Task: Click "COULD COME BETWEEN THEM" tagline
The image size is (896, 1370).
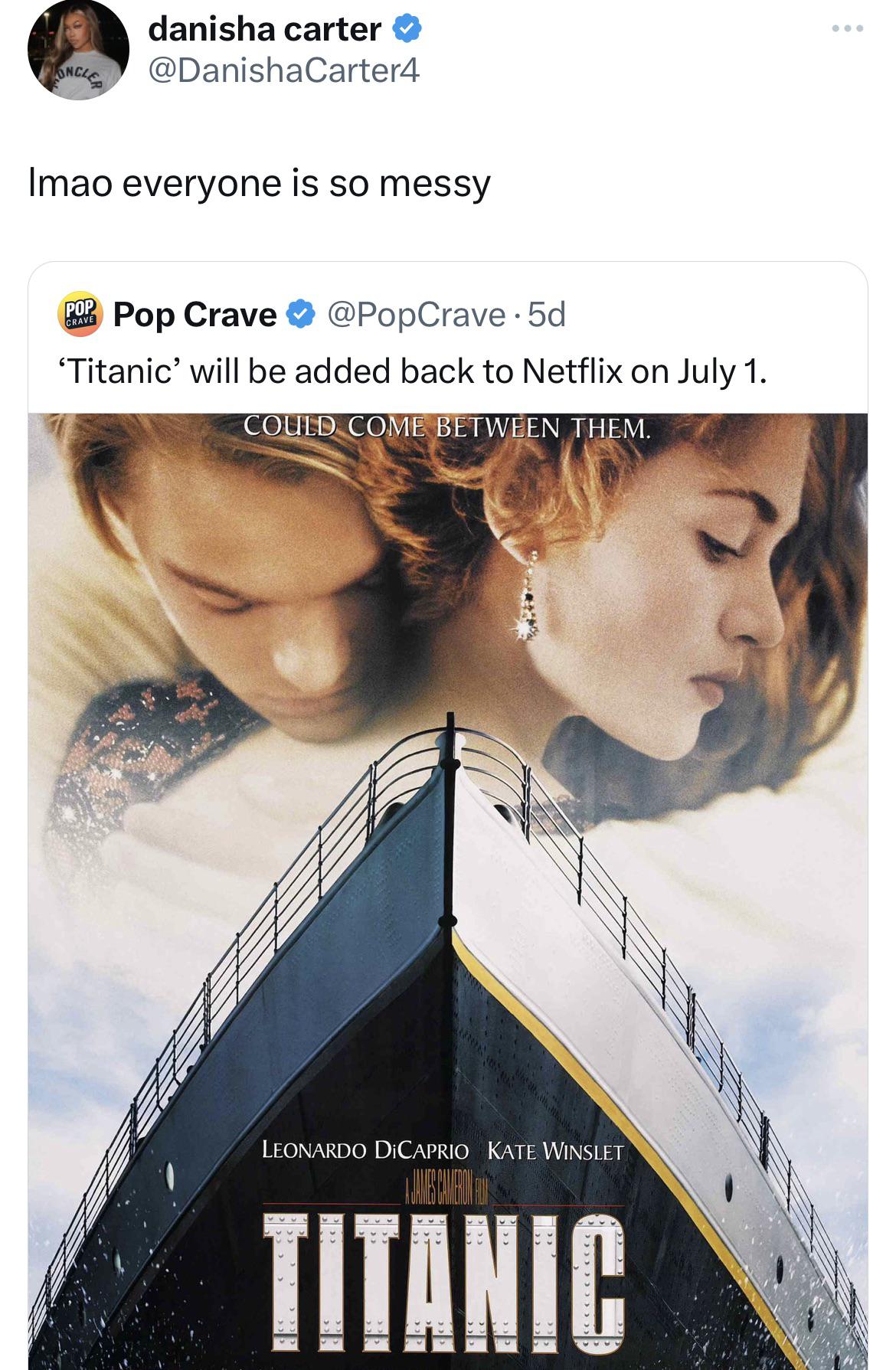Action: (x=447, y=427)
